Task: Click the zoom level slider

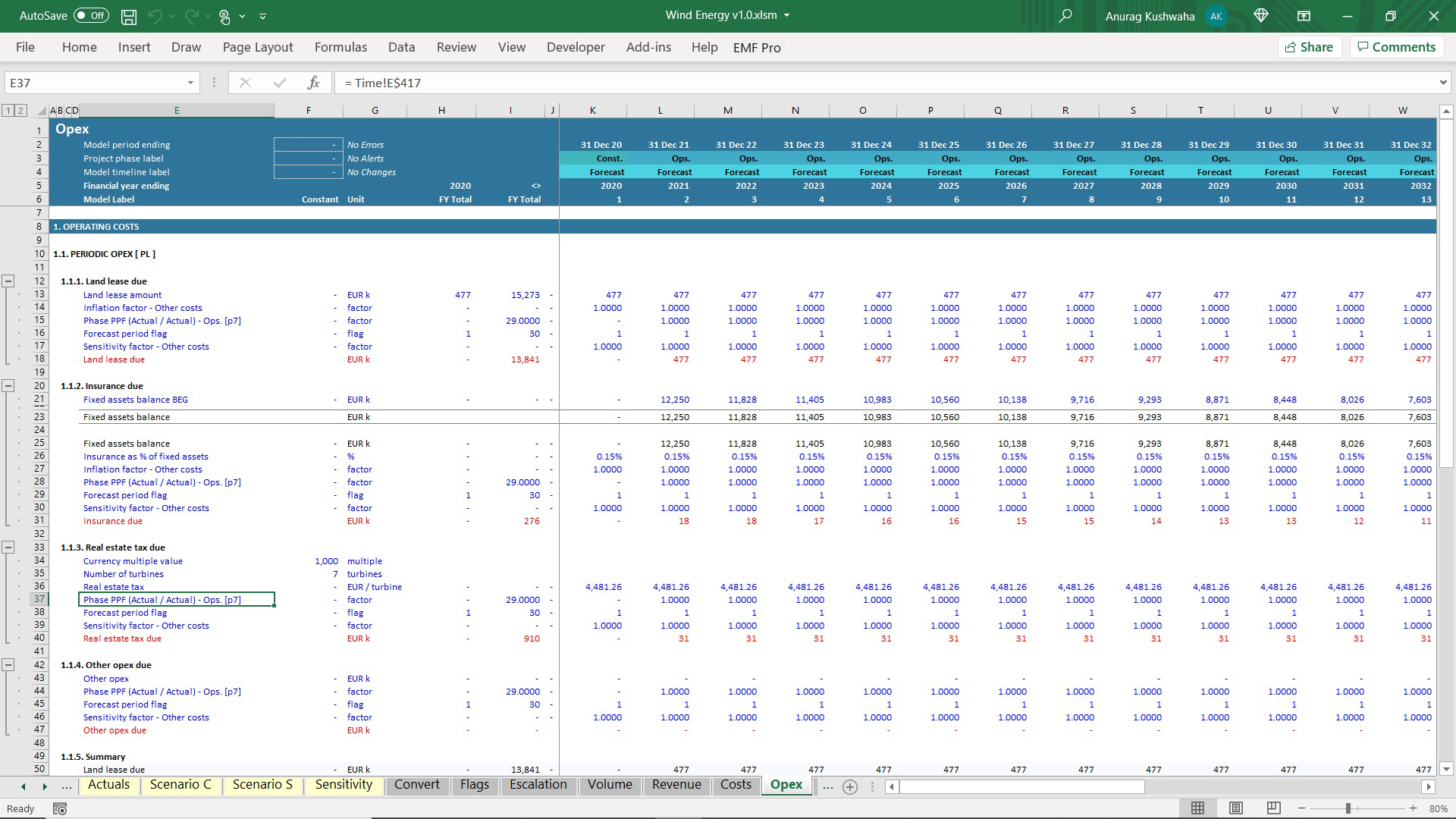Action: coord(1348,808)
